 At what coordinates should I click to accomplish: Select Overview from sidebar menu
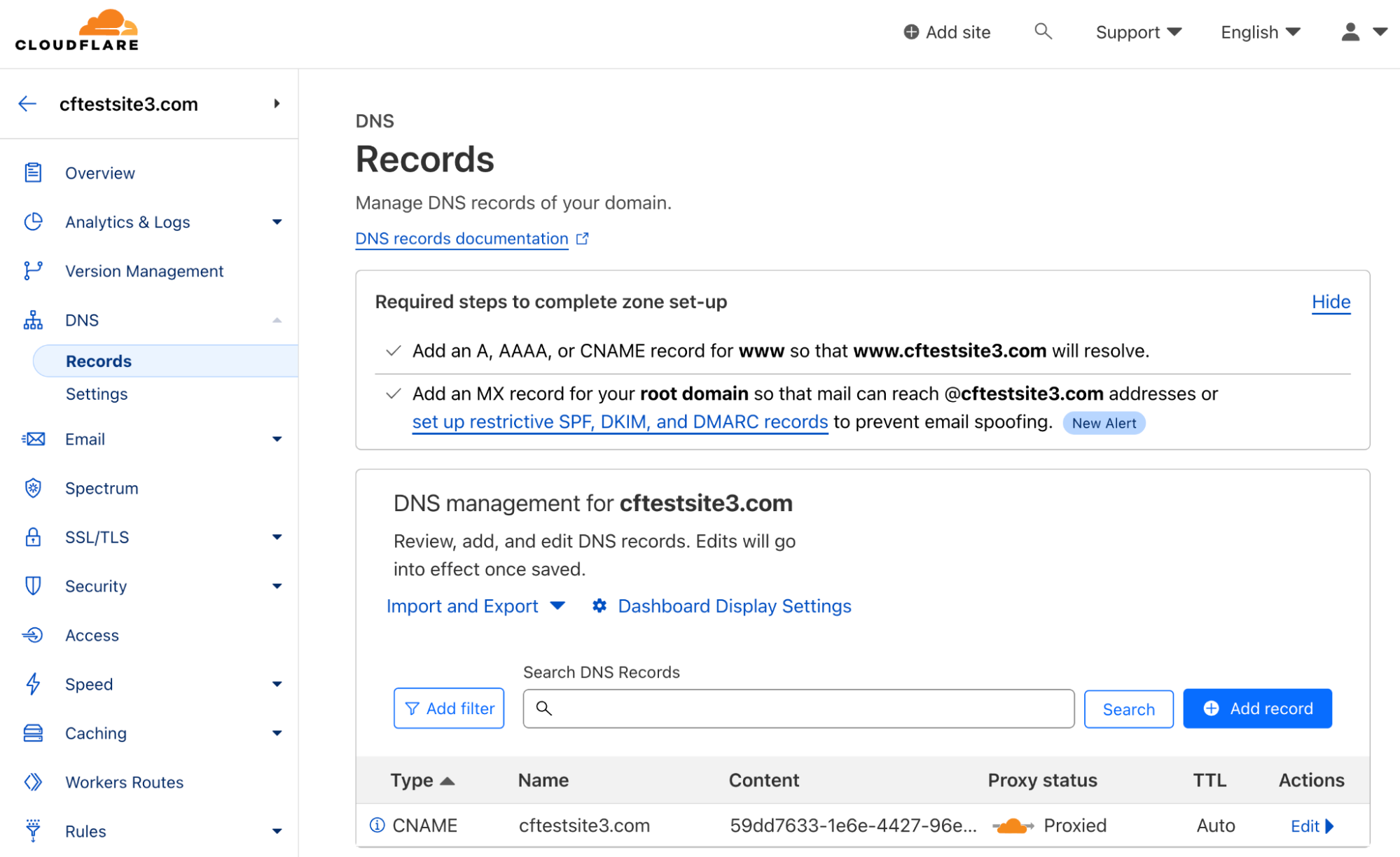[100, 173]
